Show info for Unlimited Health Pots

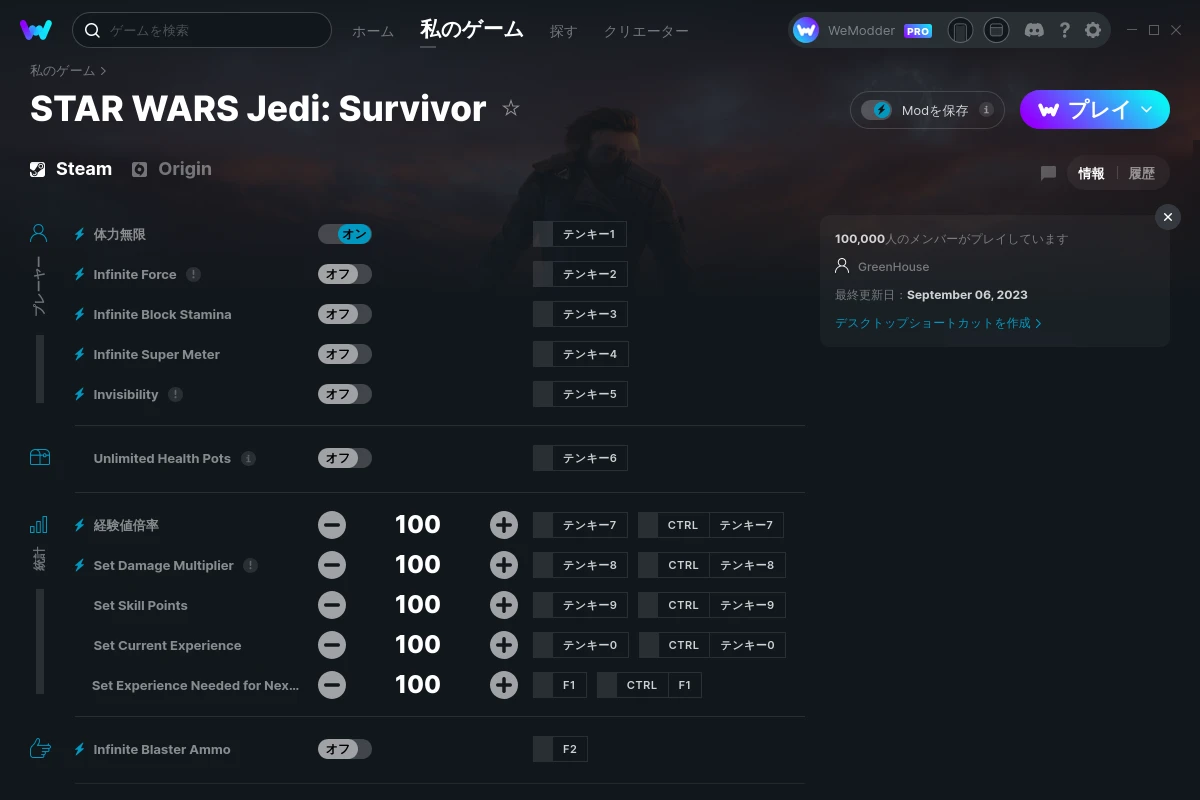(x=248, y=458)
